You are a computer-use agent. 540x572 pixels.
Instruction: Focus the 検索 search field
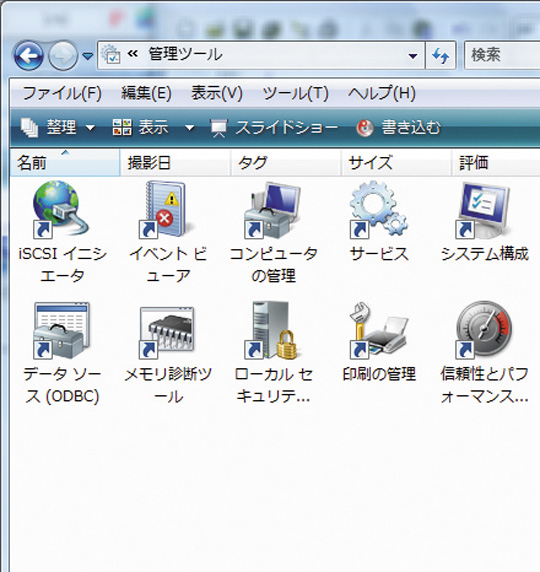(503, 55)
